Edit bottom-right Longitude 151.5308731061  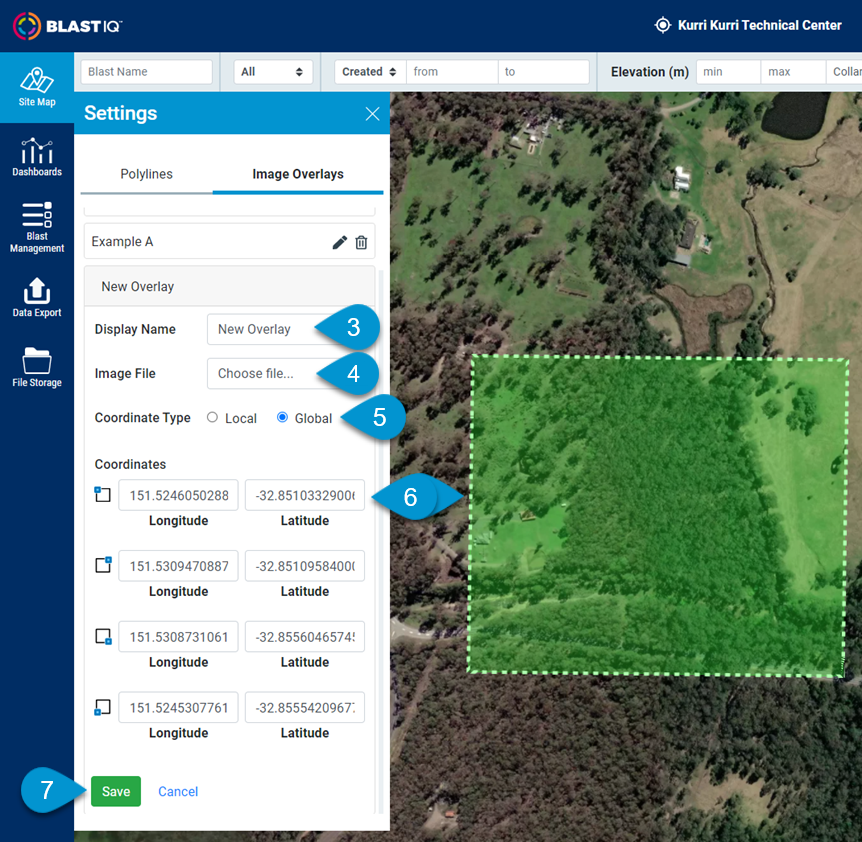pos(179,637)
